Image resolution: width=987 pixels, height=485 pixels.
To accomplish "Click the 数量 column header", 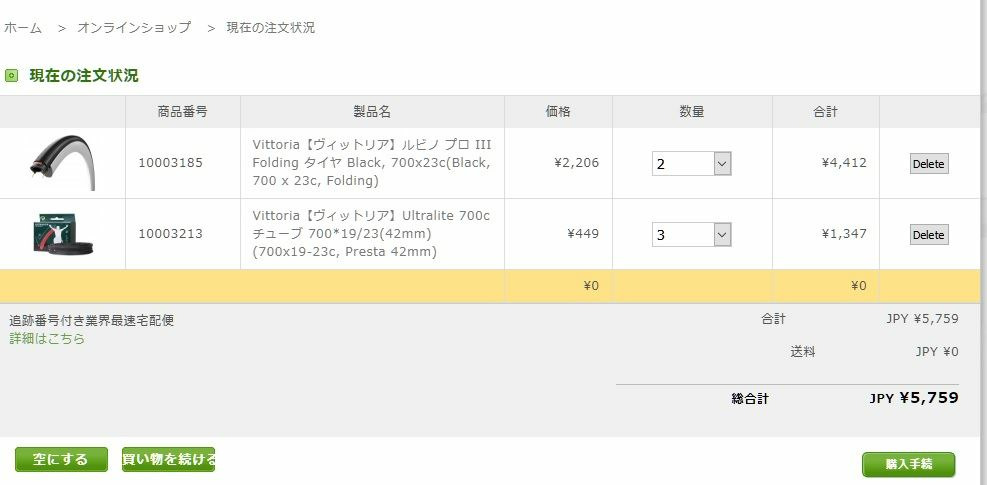I will [692, 112].
